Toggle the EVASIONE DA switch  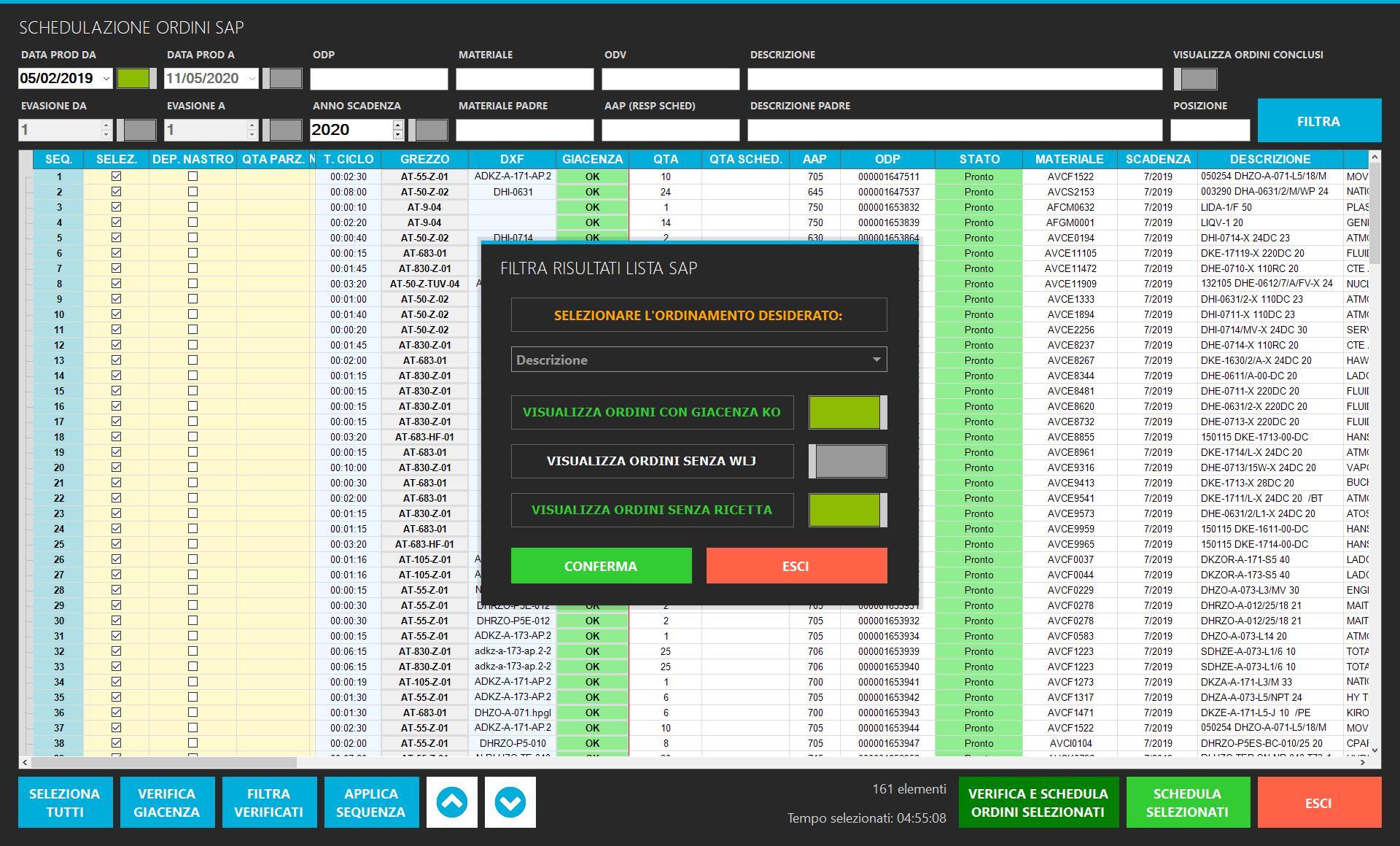[136, 130]
